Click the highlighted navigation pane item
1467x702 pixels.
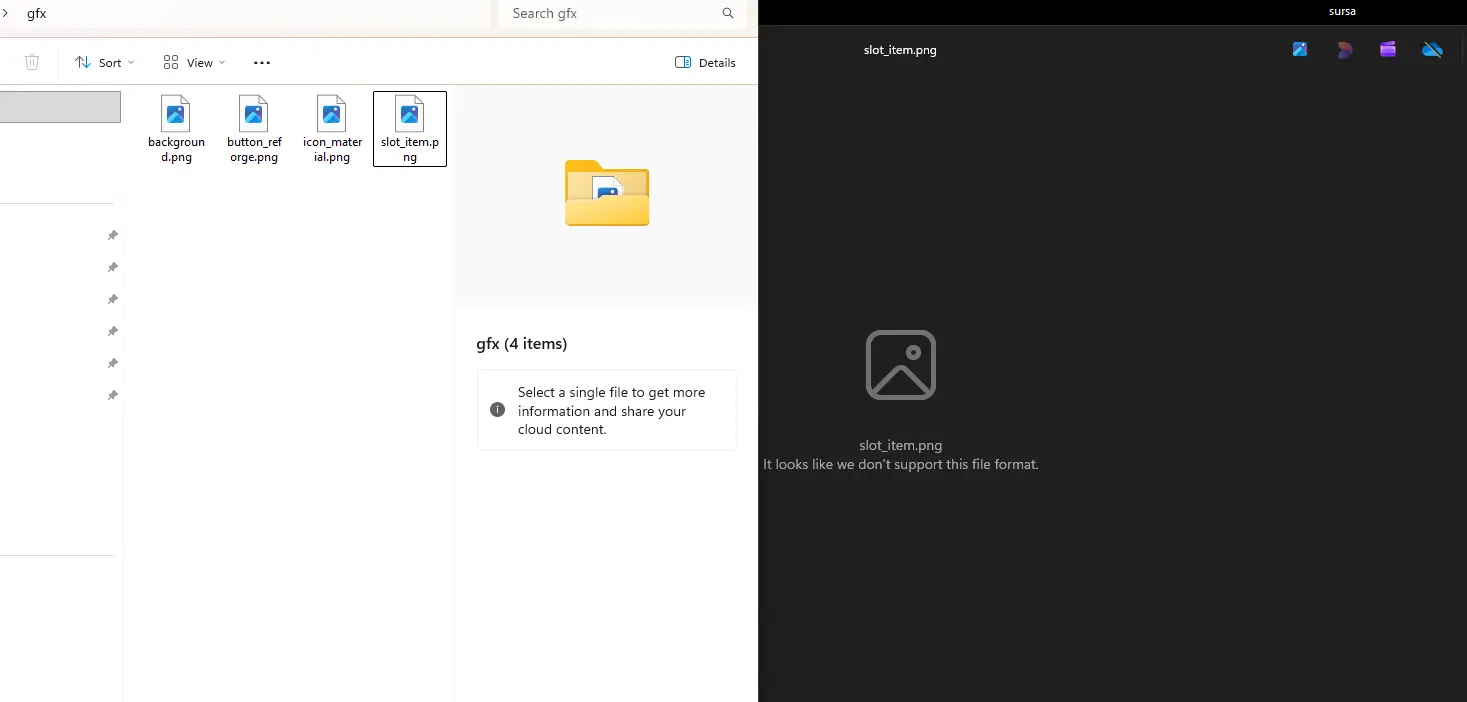[x=60, y=107]
